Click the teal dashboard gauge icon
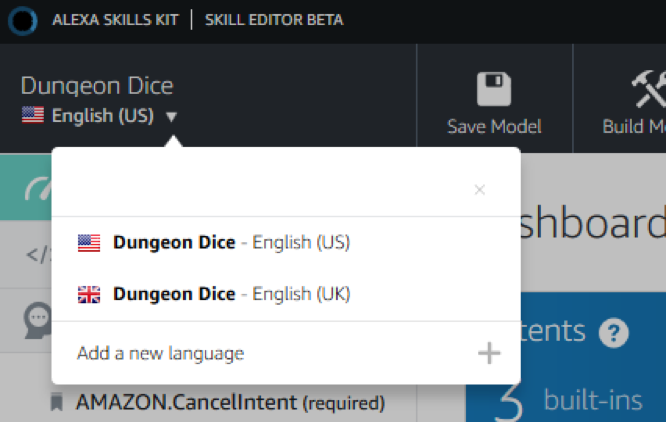 (36, 187)
